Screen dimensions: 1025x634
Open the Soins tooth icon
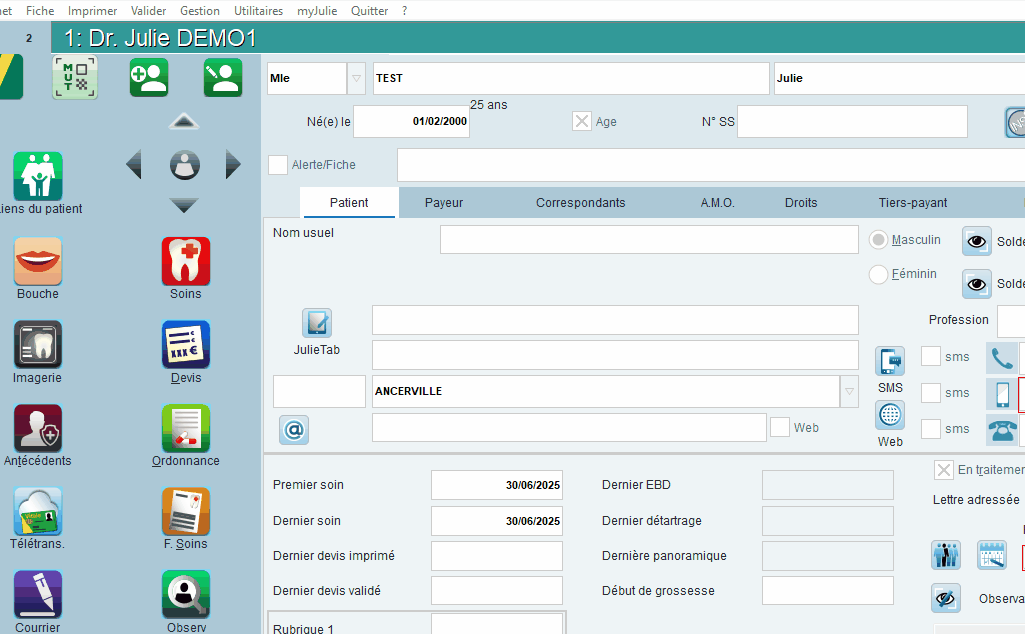coord(186,261)
